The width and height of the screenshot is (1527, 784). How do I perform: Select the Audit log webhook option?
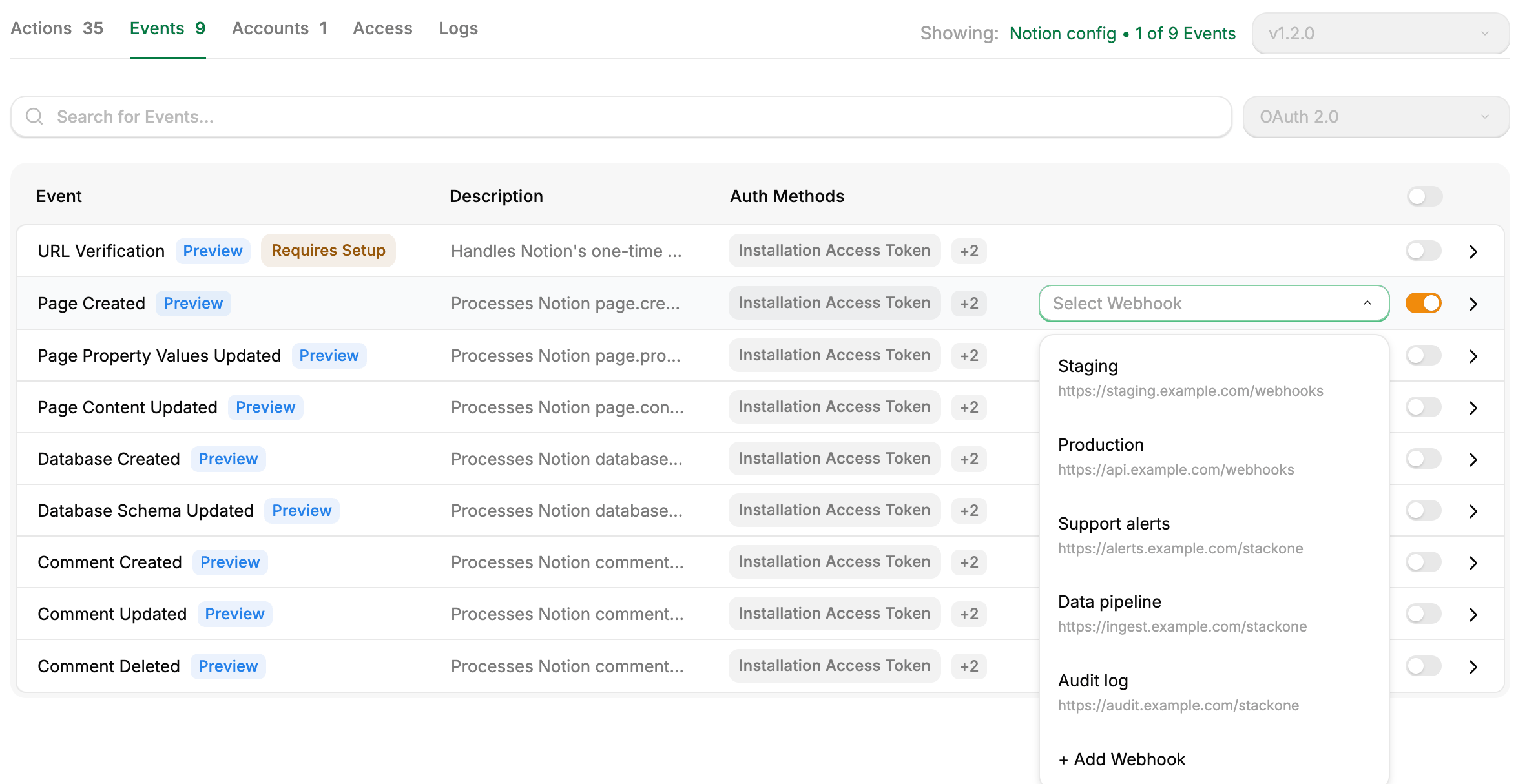point(1214,692)
